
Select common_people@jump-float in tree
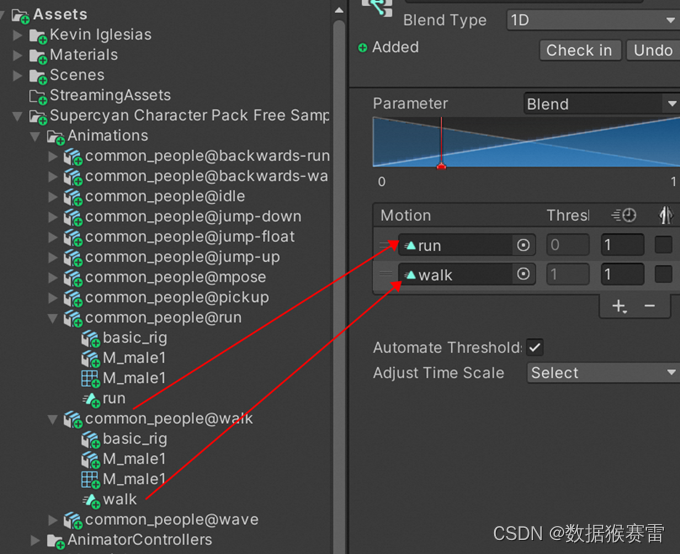coord(190,237)
